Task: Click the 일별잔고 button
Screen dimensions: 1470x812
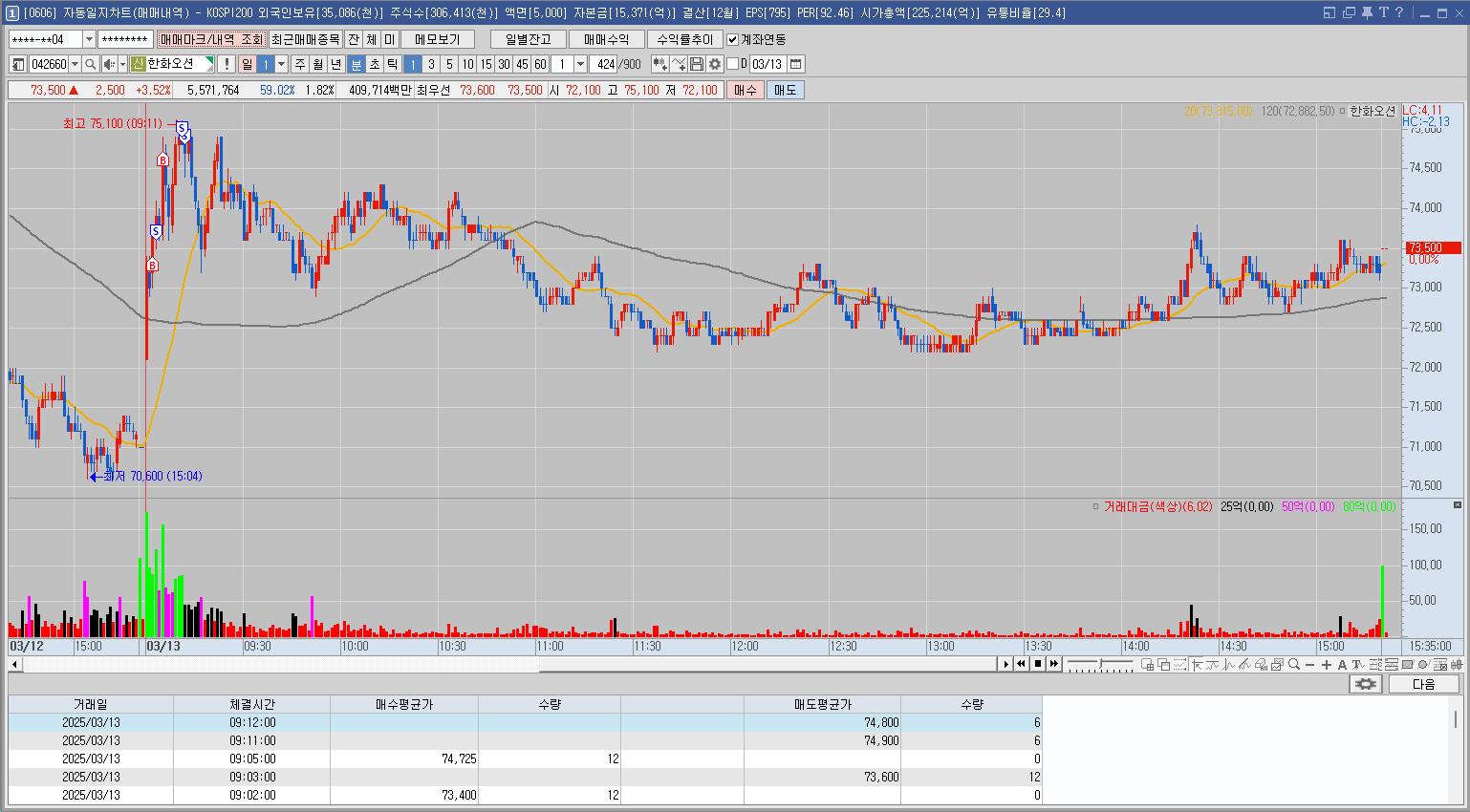Action: pyautogui.click(x=528, y=39)
